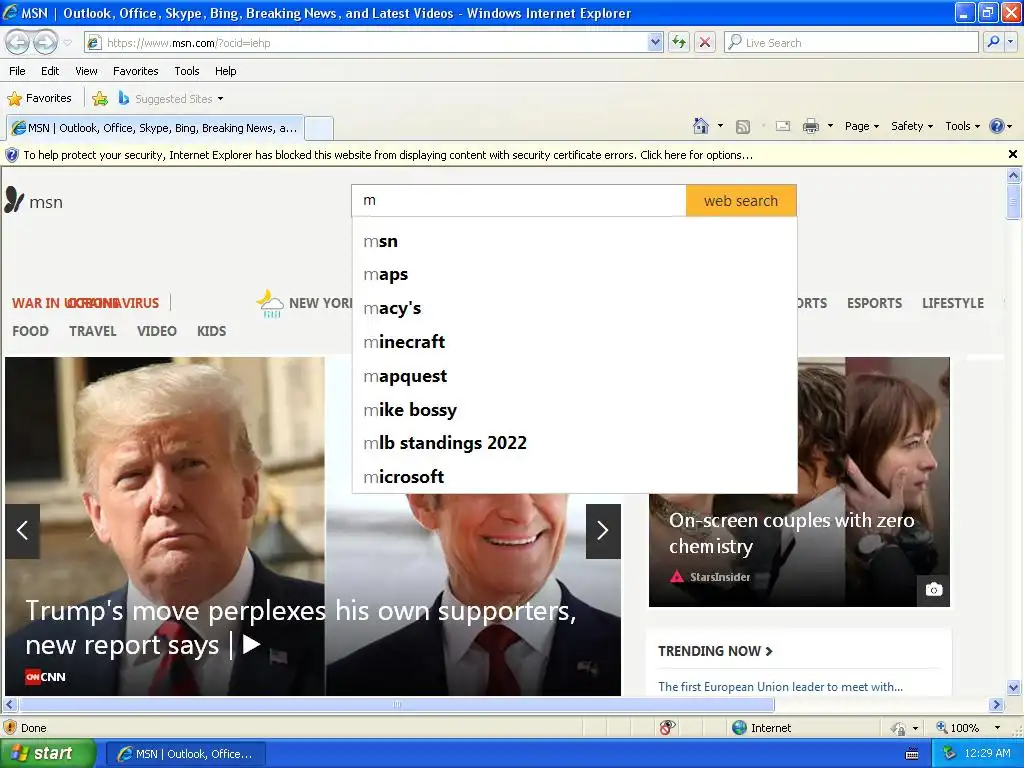Expand the address bar history dropdown
1024x768 pixels.
656,43
